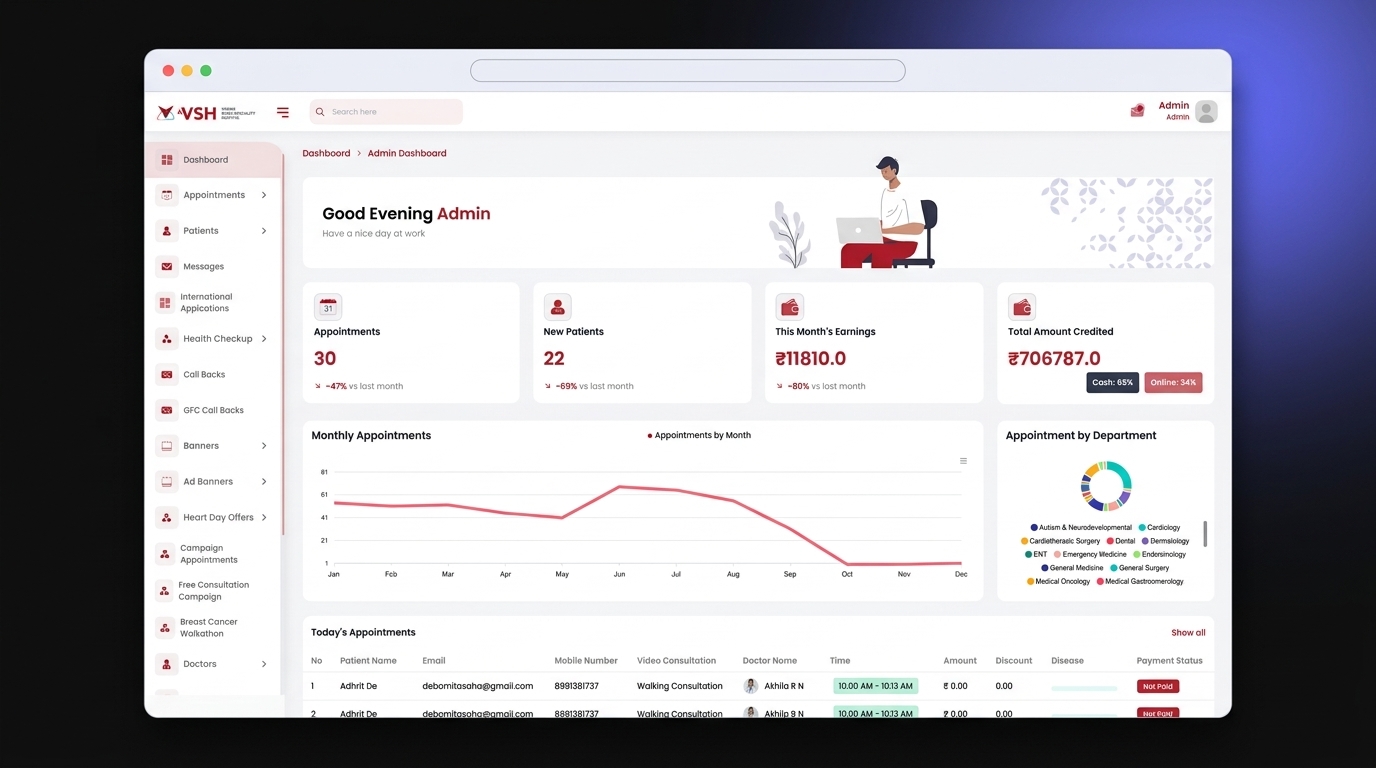Click the Appointments card calendar icon
1376x768 pixels.
(328, 307)
